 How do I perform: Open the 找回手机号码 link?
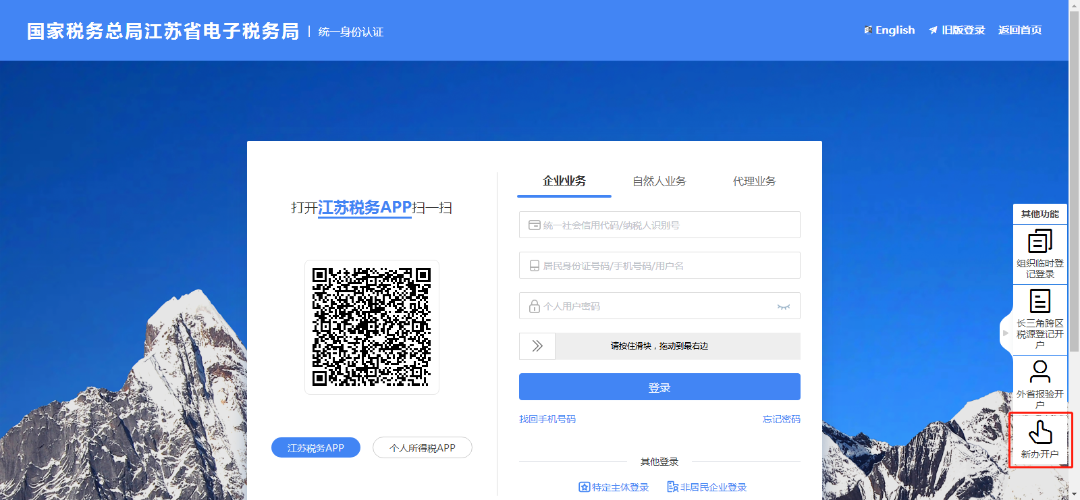coord(547,419)
